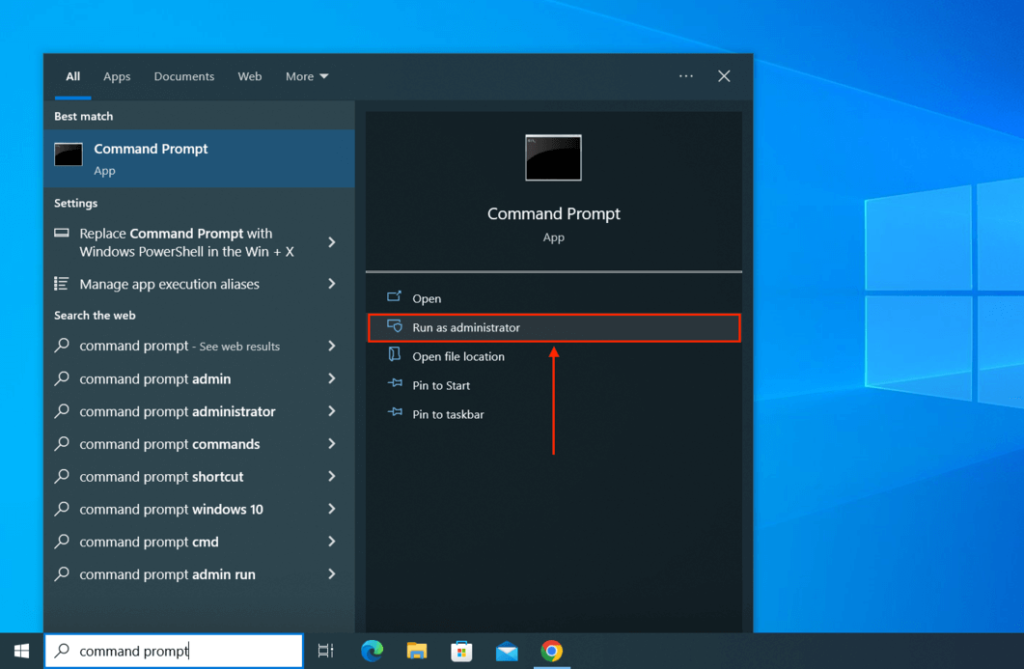This screenshot has height=669, width=1024.
Task: Launch File Explorer from taskbar
Action: click(x=417, y=651)
